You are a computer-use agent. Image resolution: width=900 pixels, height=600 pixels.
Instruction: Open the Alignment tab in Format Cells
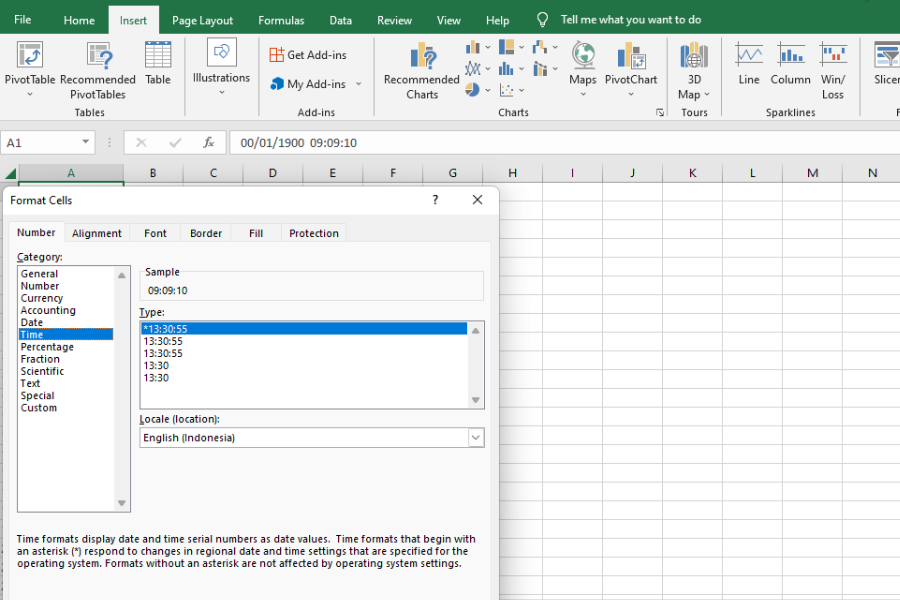[97, 232]
